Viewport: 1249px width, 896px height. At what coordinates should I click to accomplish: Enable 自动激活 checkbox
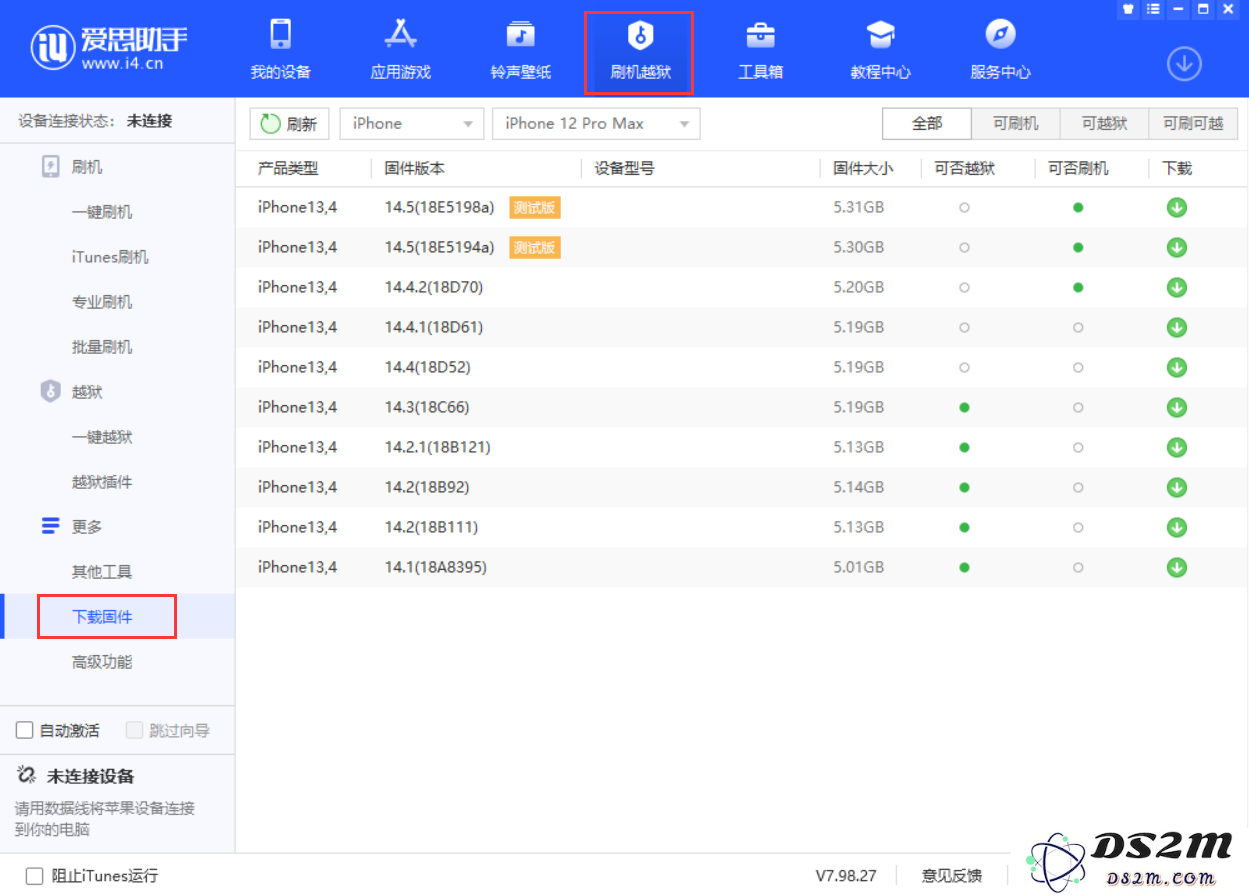tap(25, 731)
